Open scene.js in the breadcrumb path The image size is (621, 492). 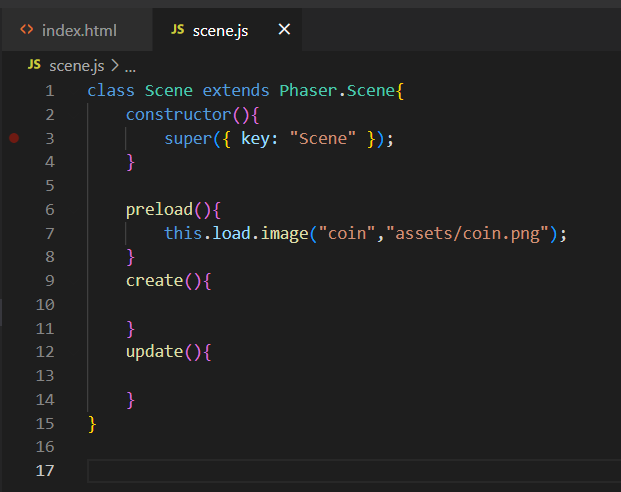point(77,66)
